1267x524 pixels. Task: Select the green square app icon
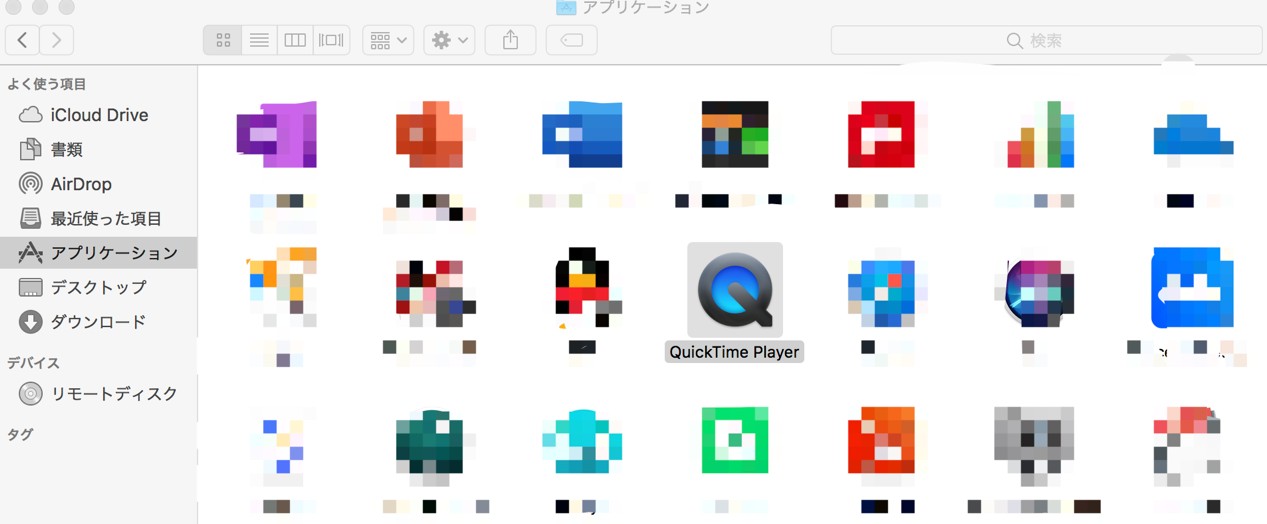735,440
